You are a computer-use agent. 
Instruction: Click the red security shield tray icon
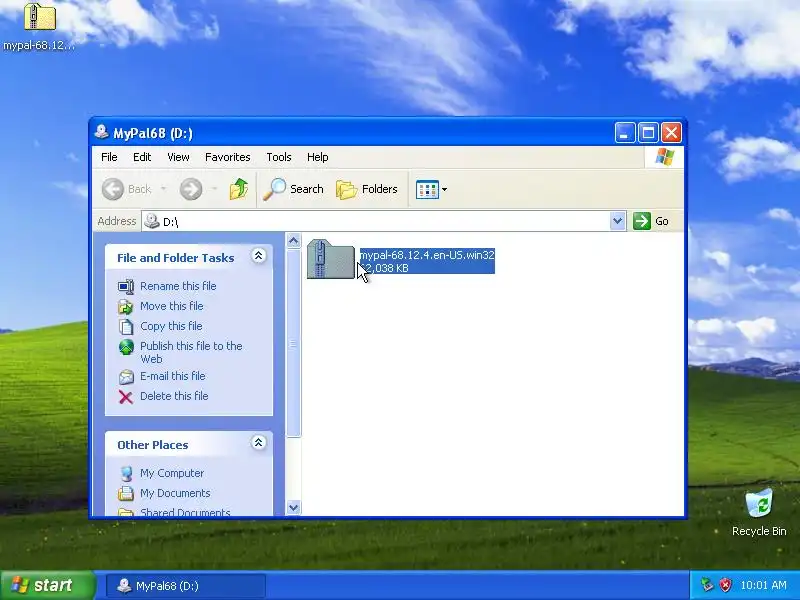[x=725, y=585]
